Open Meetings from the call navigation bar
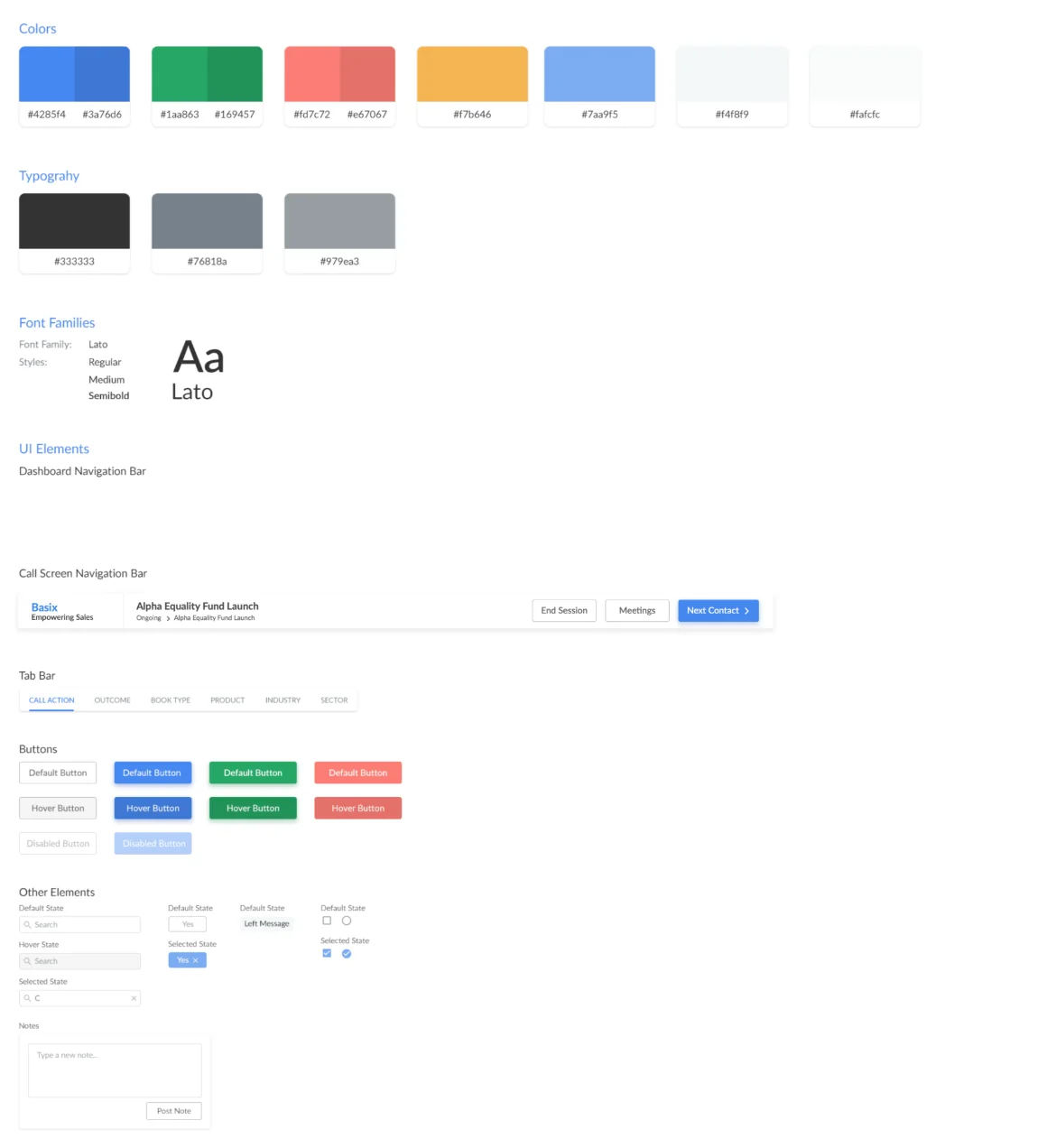The height and width of the screenshot is (1148, 1047). 637,611
